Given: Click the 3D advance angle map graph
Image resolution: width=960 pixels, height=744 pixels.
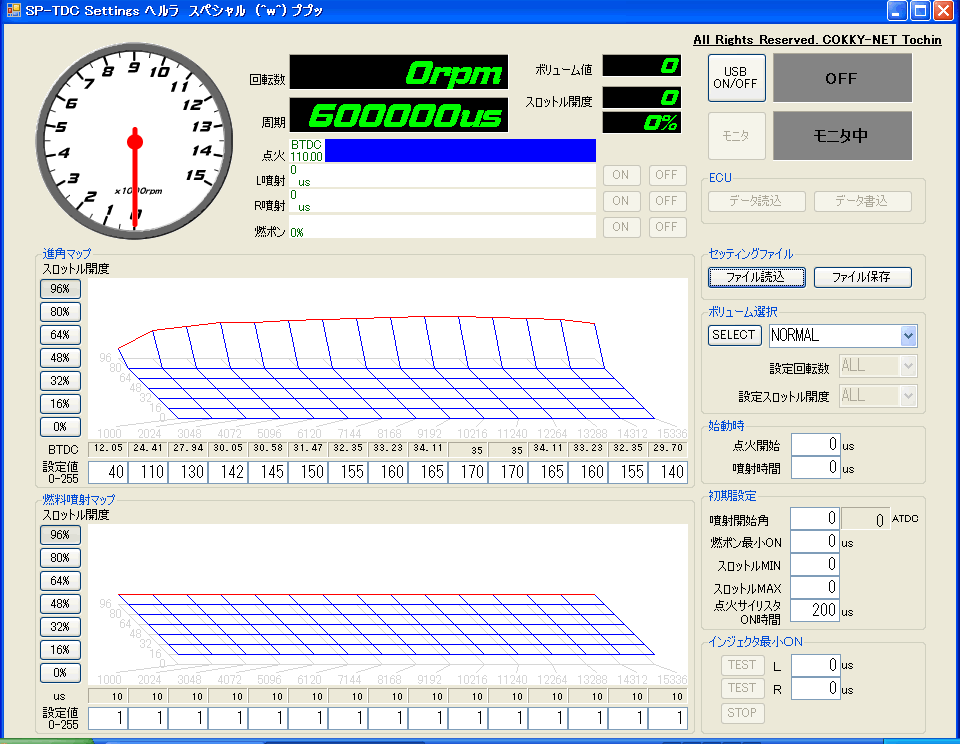Looking at the screenshot, I should 388,359.
